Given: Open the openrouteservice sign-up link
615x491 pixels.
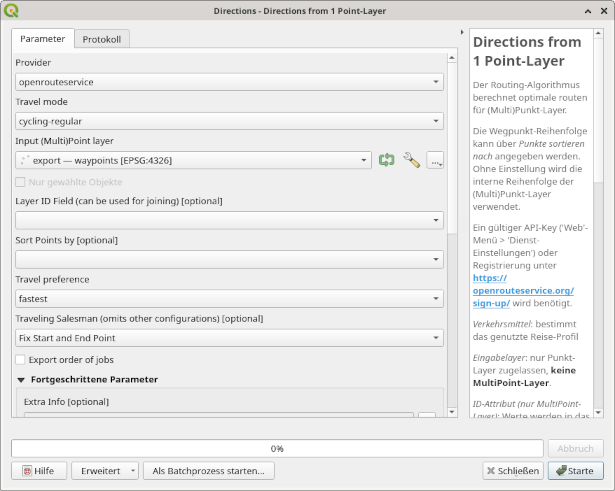Looking at the screenshot, I should (x=522, y=296).
